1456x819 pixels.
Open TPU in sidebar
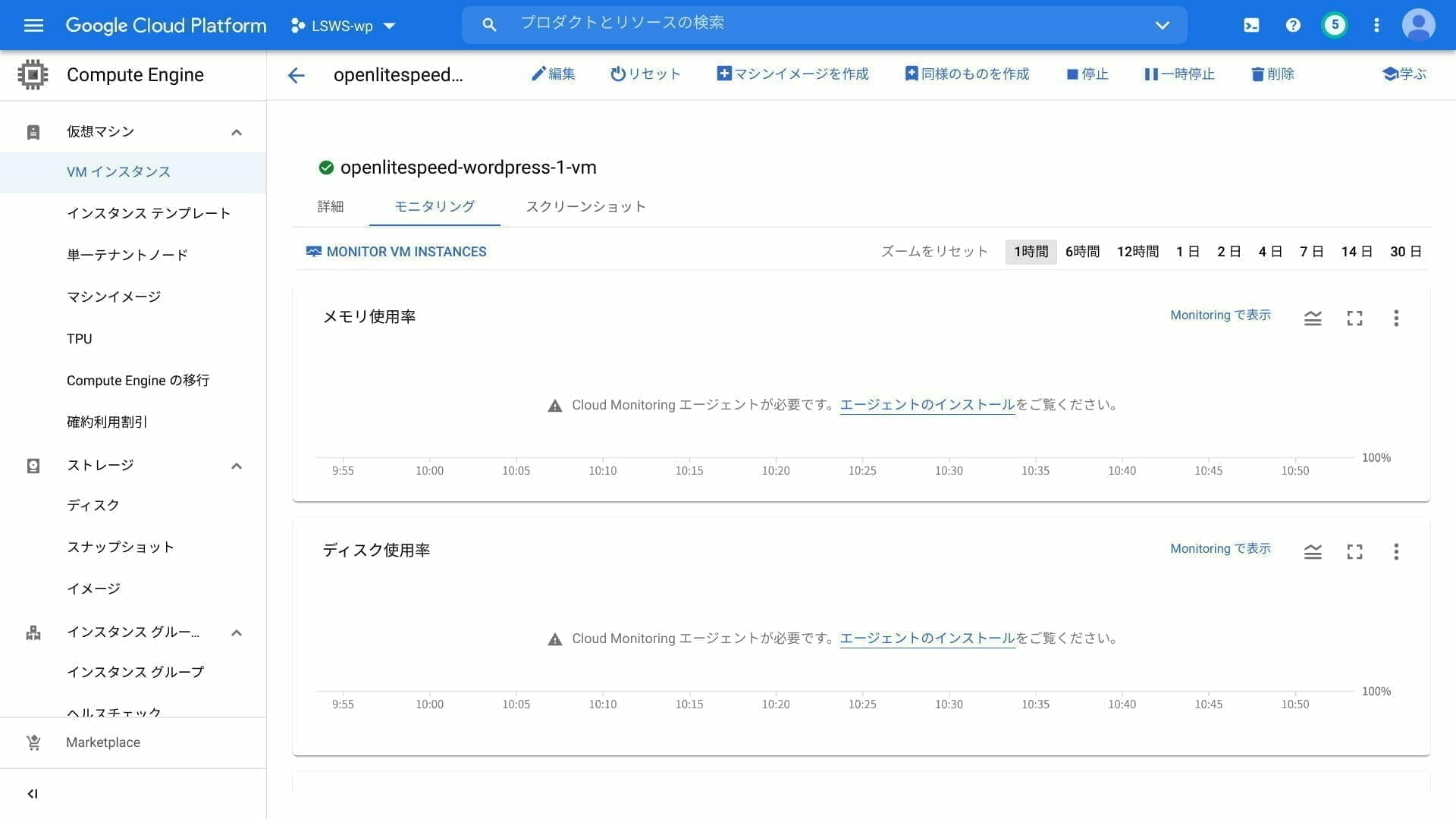pyautogui.click(x=80, y=338)
